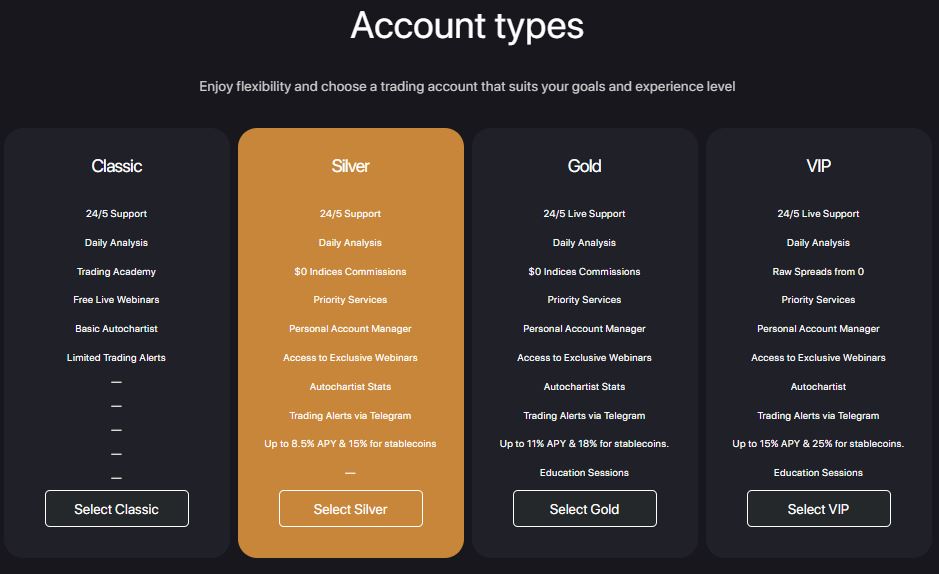This screenshot has width=939, height=574.
Task: Pick the Select Gold button
Action: (x=584, y=509)
